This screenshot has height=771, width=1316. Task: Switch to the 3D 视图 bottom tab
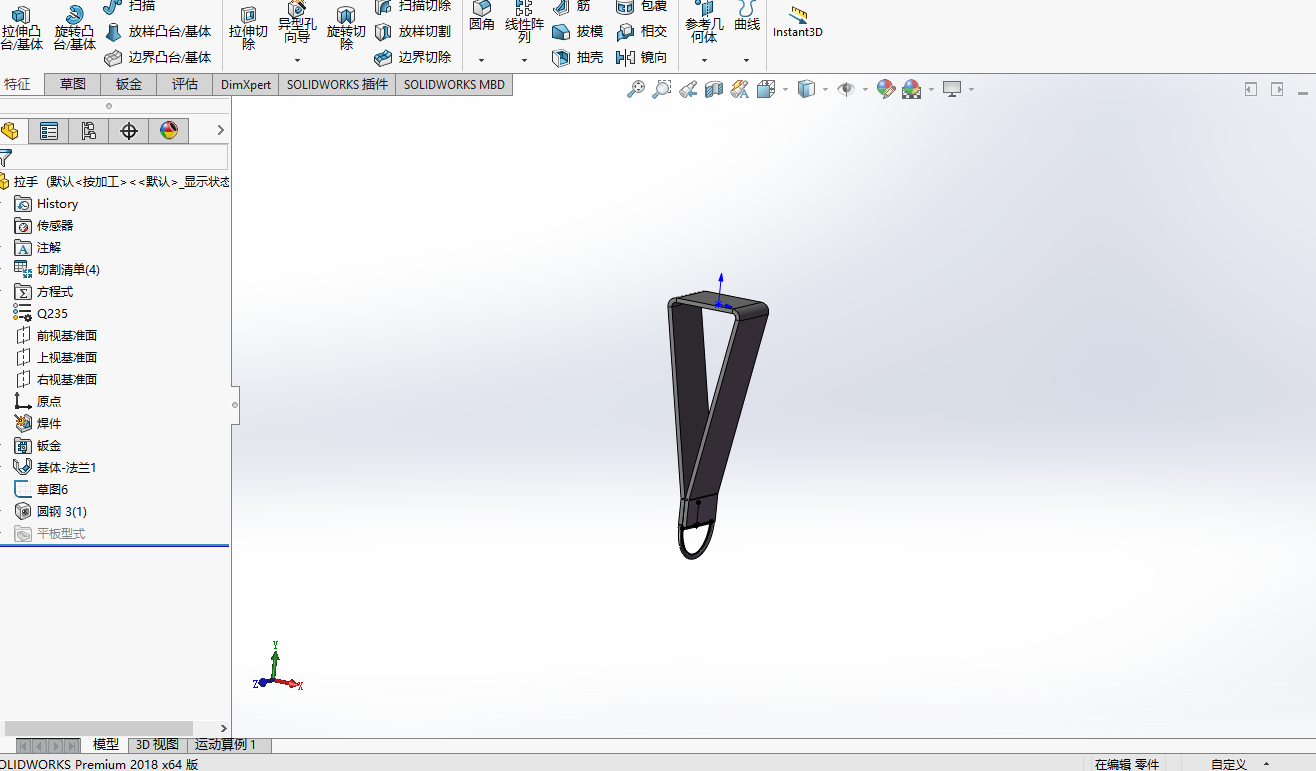tap(157, 745)
